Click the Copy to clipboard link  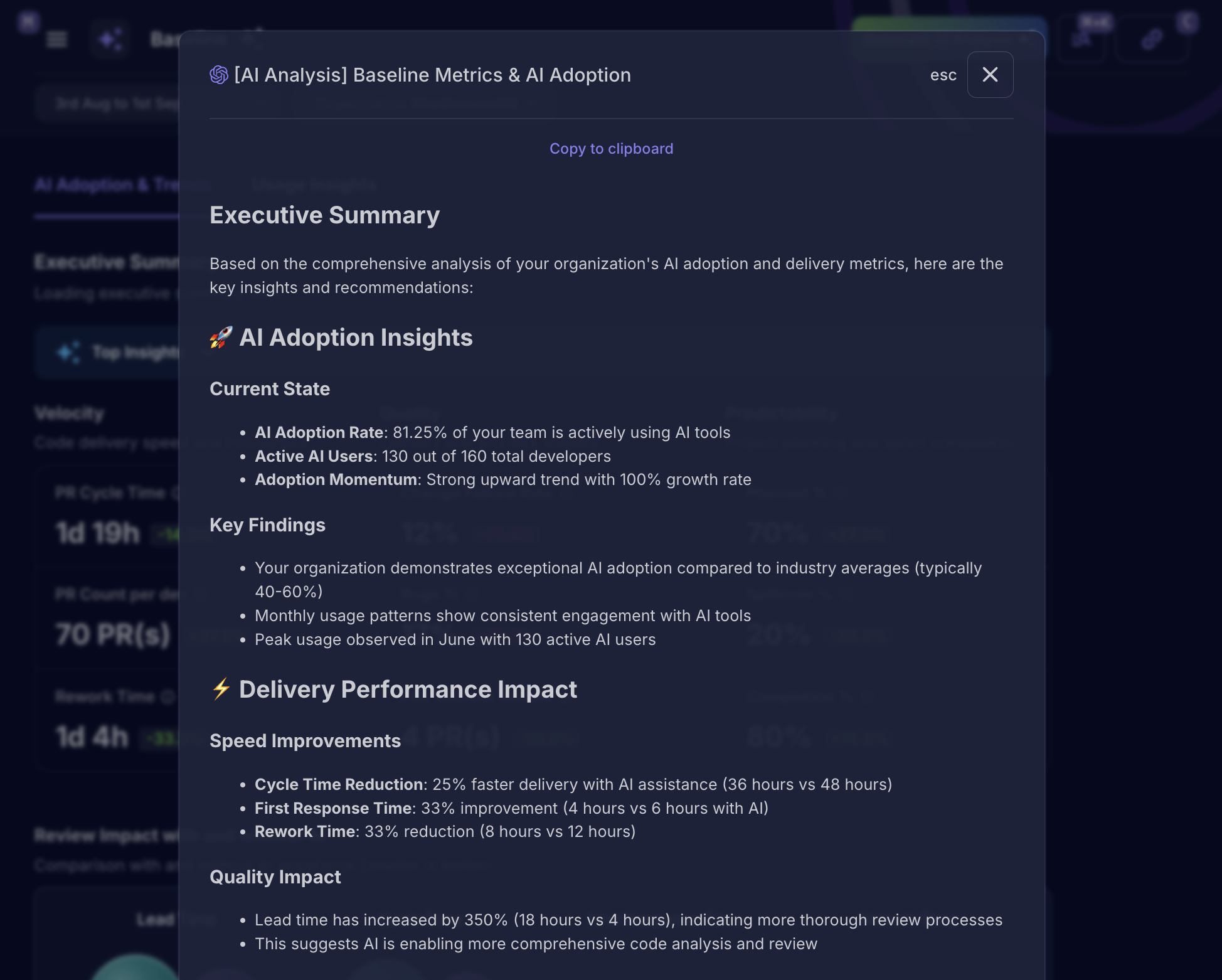click(611, 149)
